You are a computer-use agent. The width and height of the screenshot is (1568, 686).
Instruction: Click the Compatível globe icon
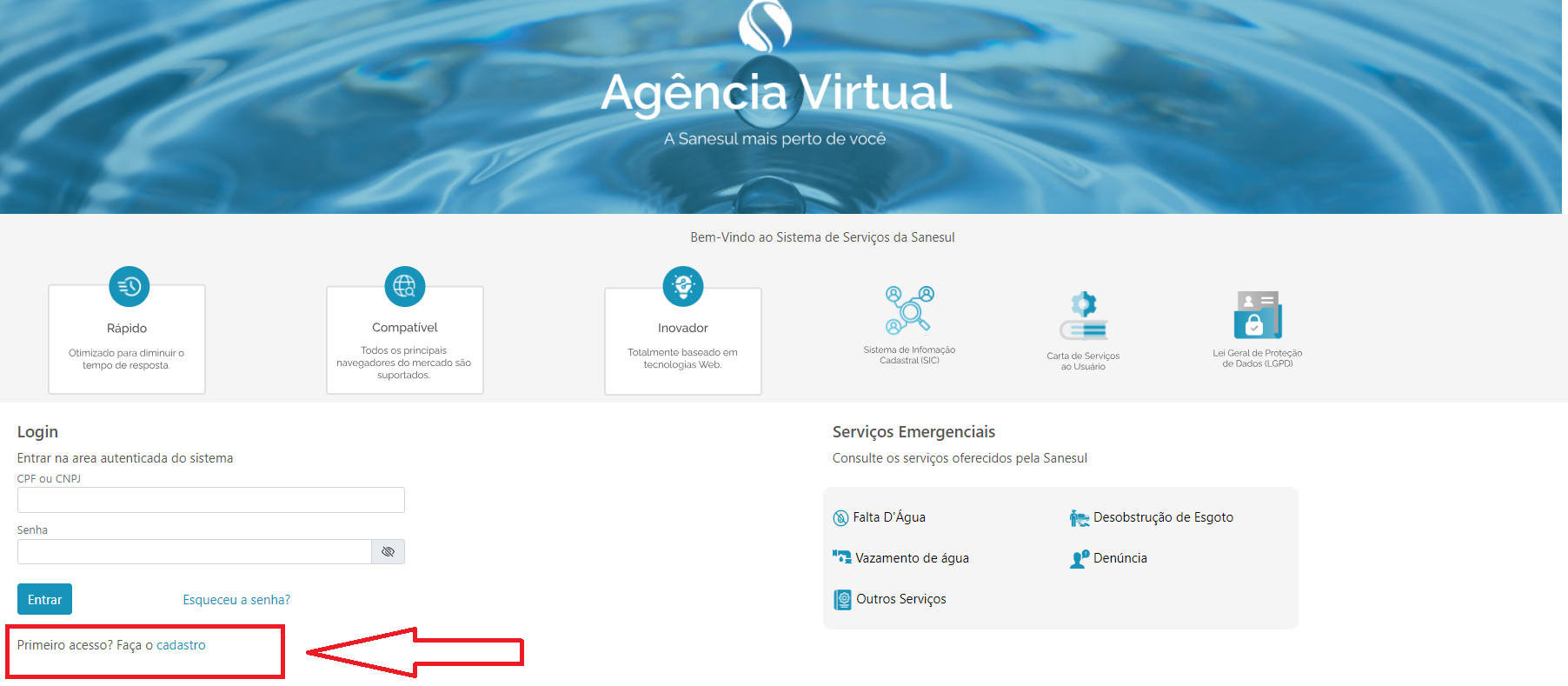click(405, 286)
